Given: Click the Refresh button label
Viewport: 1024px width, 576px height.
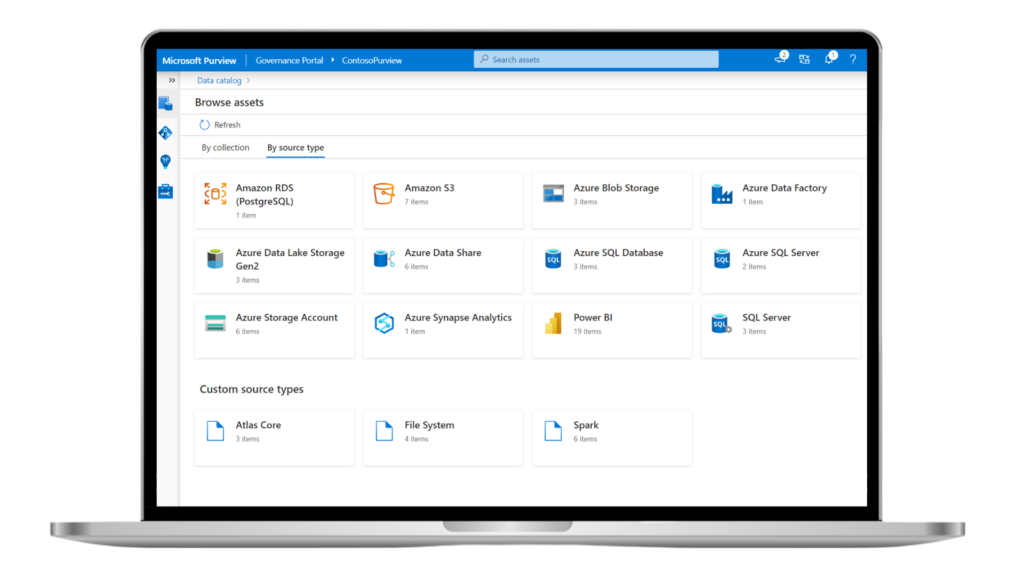Looking at the screenshot, I should [227, 125].
